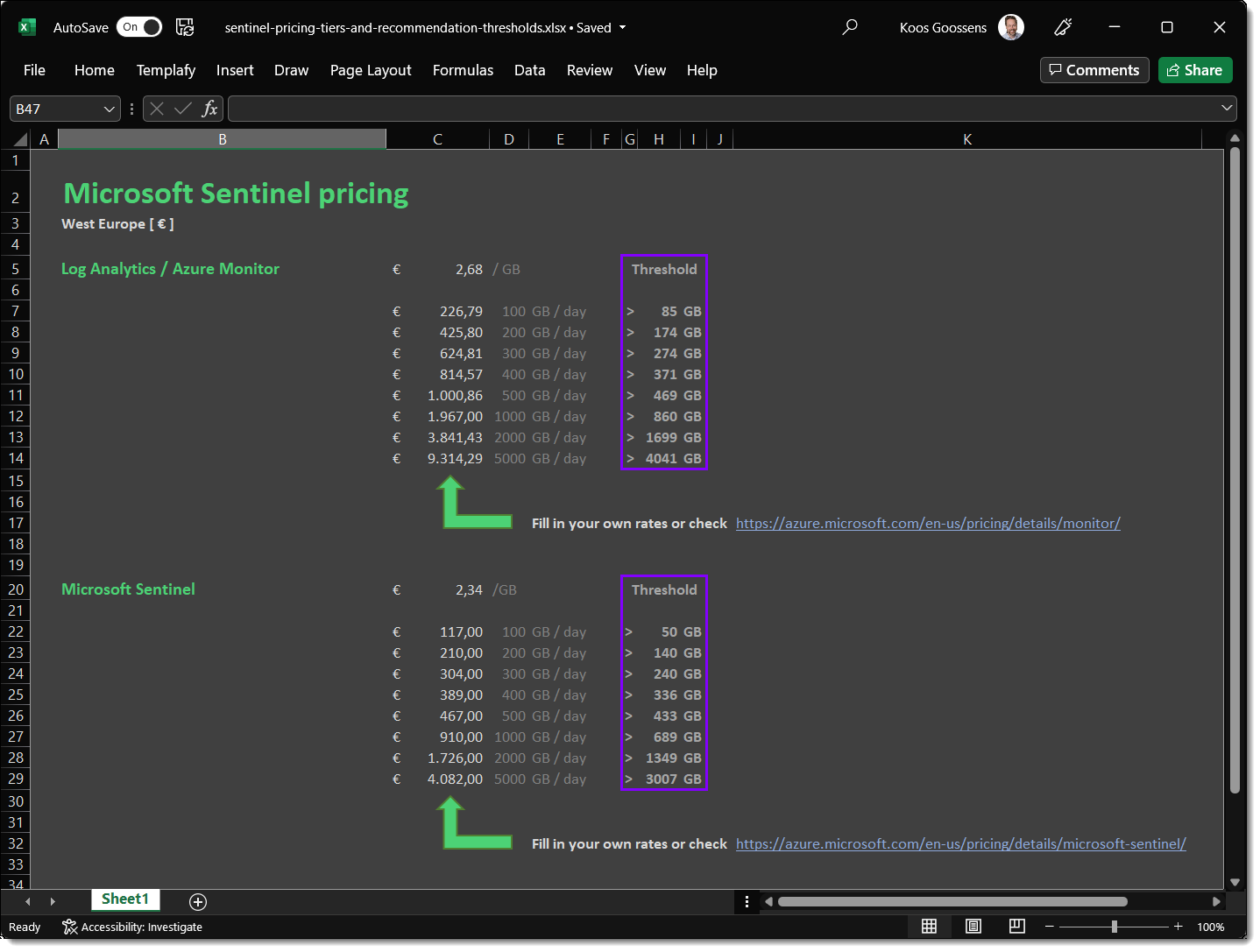
Task: Open the Page Layout tab
Action: [x=371, y=70]
